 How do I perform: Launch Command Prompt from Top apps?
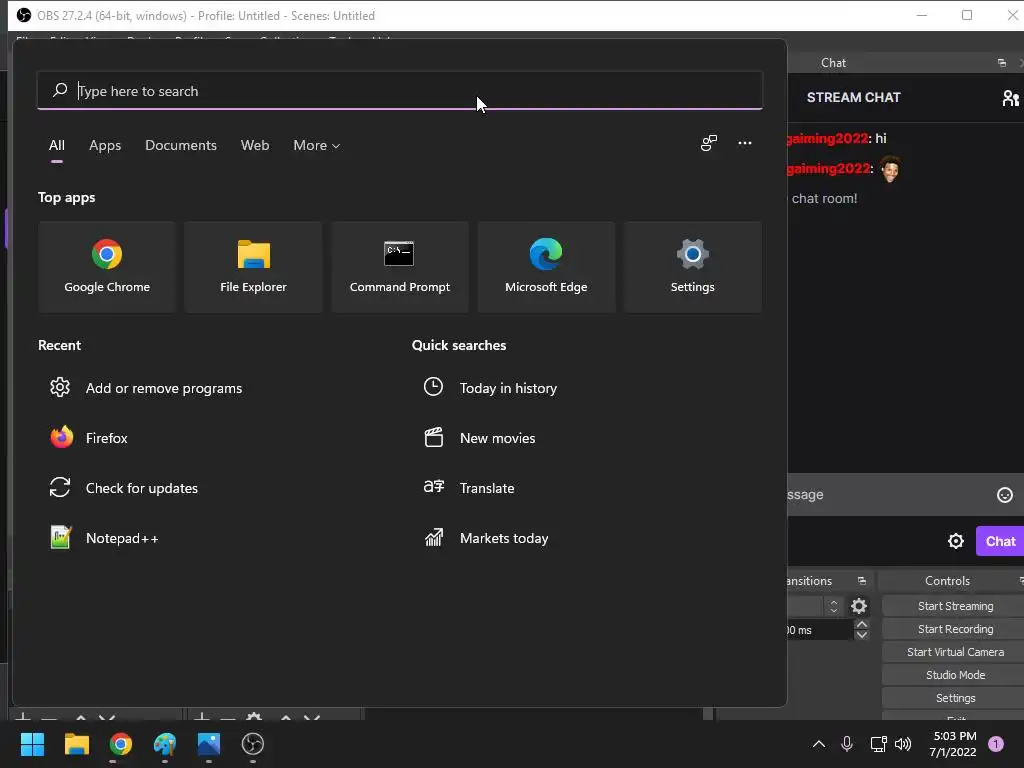pos(400,267)
